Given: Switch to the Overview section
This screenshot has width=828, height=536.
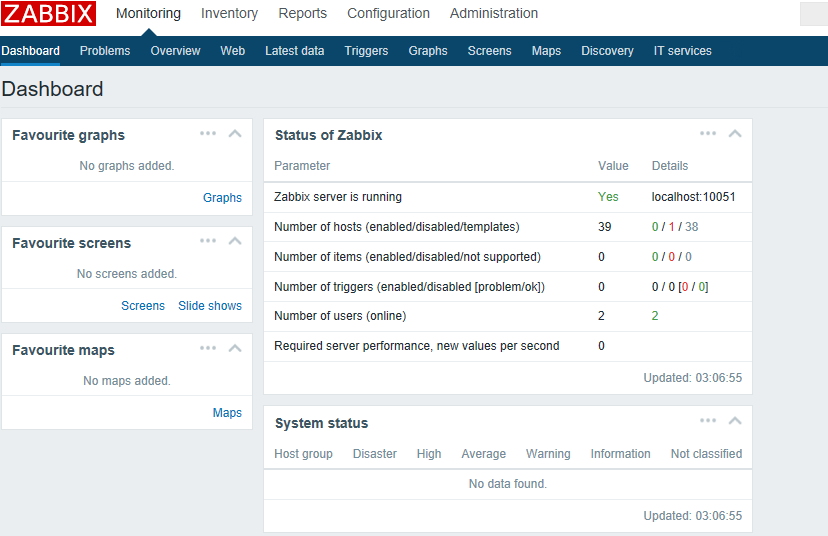Looking at the screenshot, I should 175,51.
